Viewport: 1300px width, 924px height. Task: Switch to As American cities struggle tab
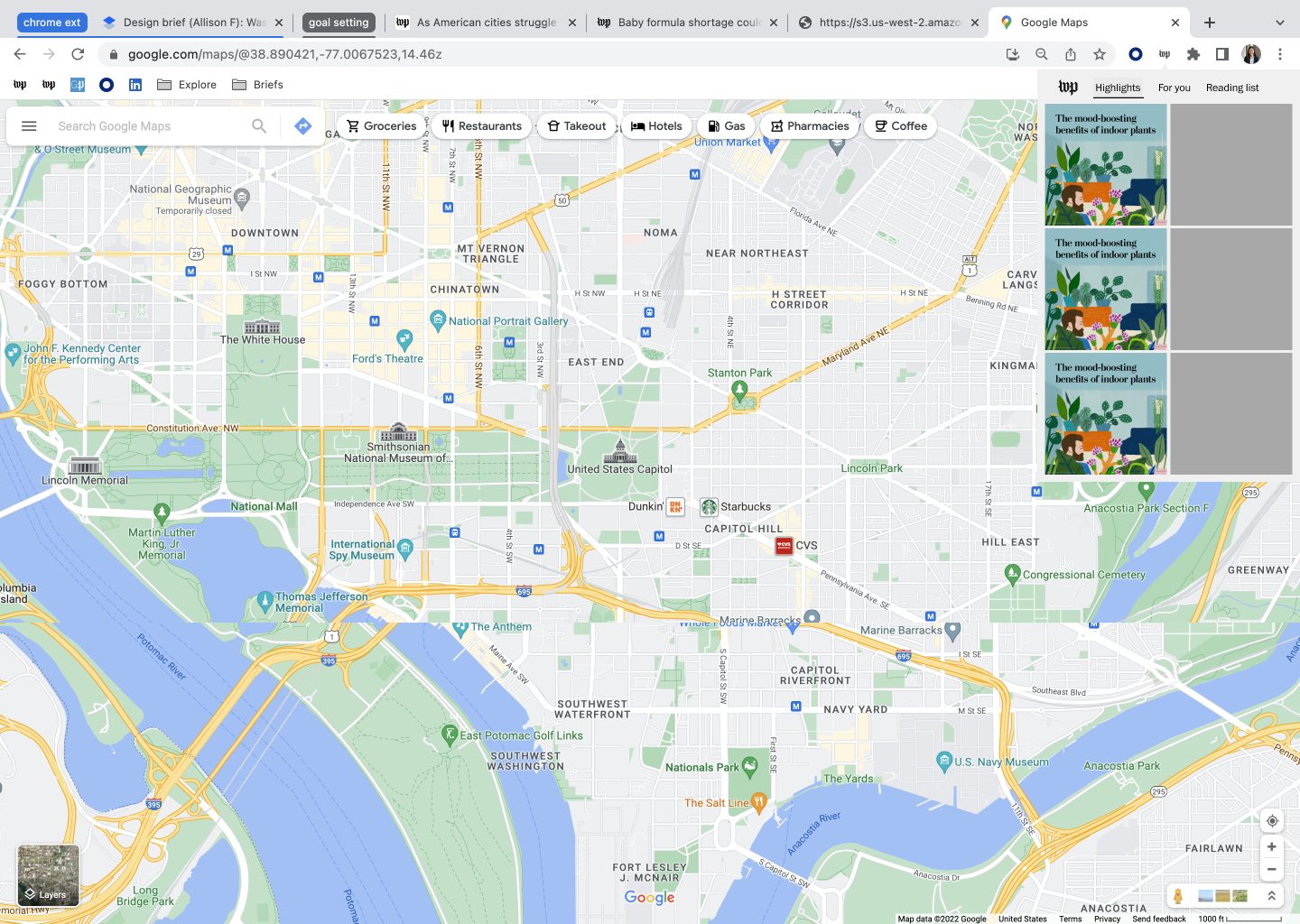486,23
